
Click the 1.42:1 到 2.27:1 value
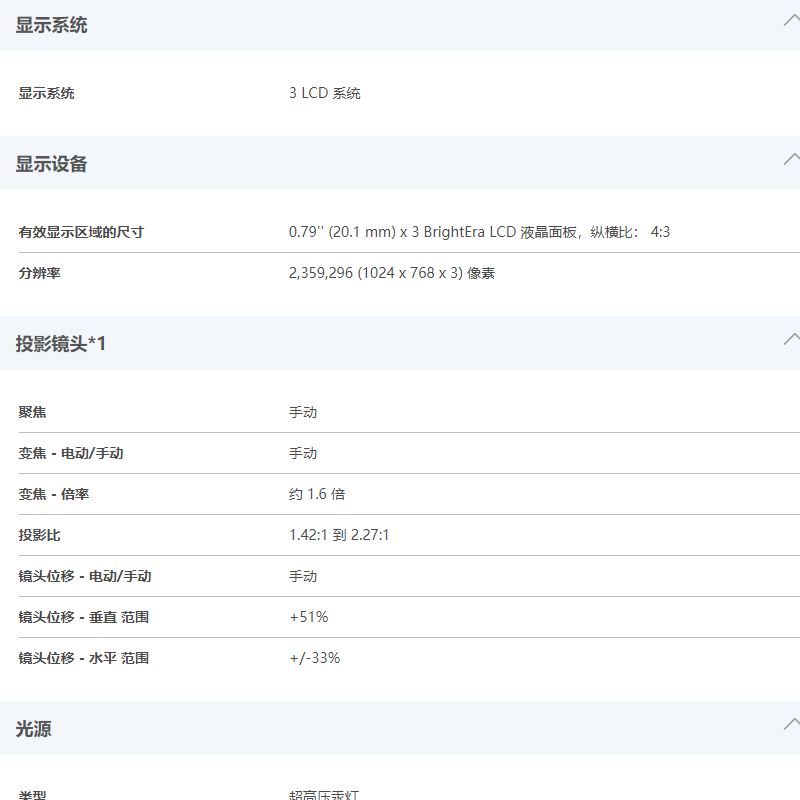coord(339,535)
